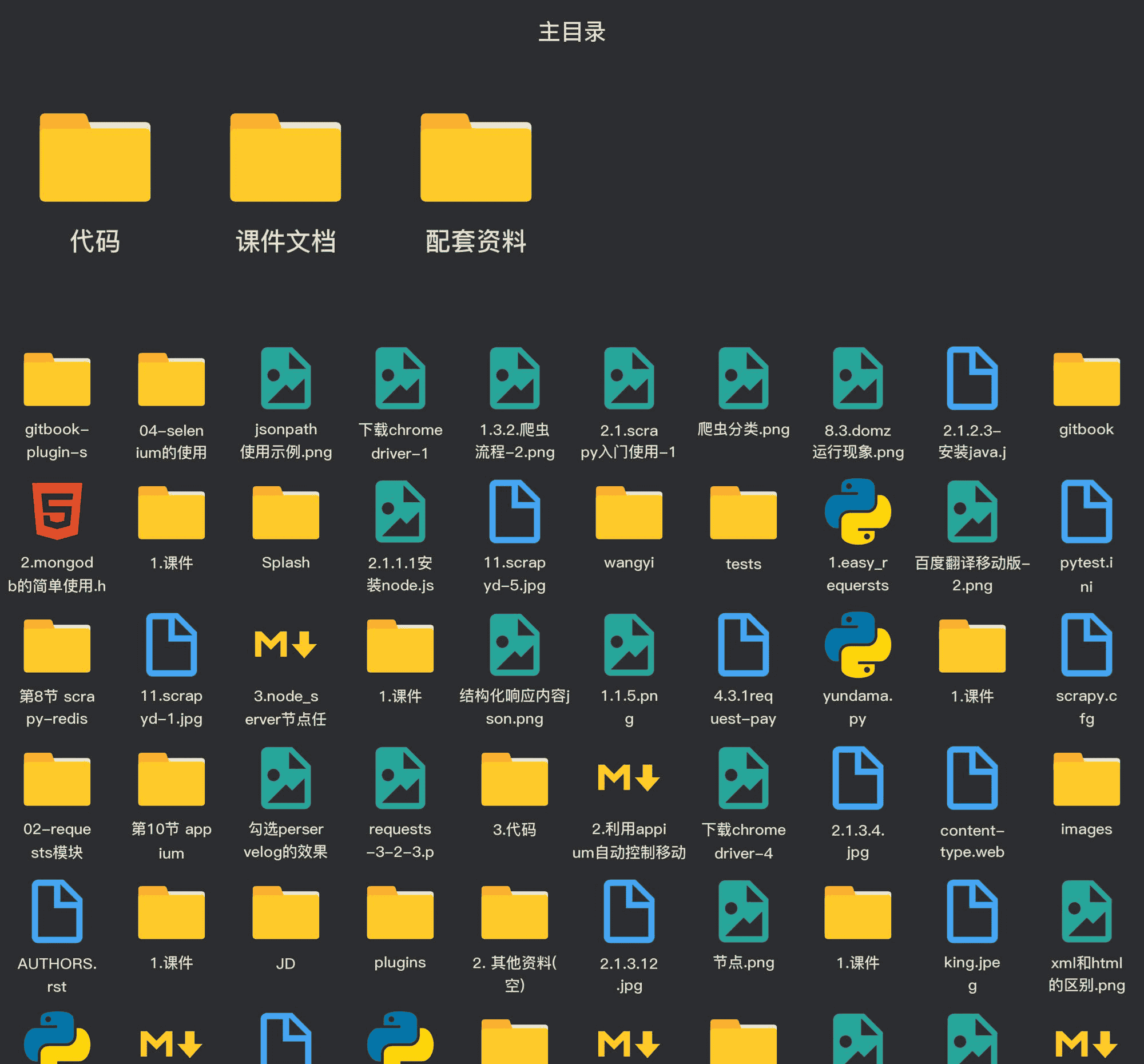
Task: Open the 配套资料 folder
Action: 476,158
